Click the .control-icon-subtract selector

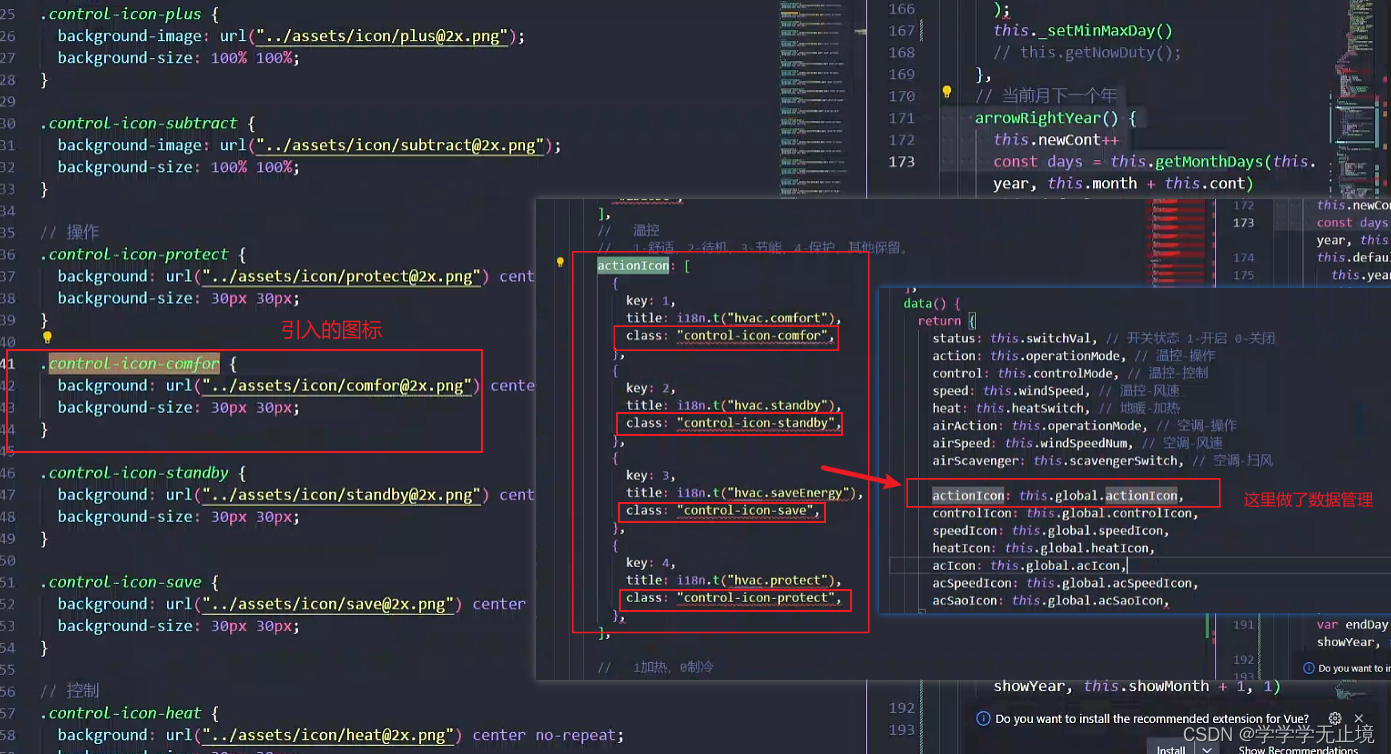tap(139, 123)
